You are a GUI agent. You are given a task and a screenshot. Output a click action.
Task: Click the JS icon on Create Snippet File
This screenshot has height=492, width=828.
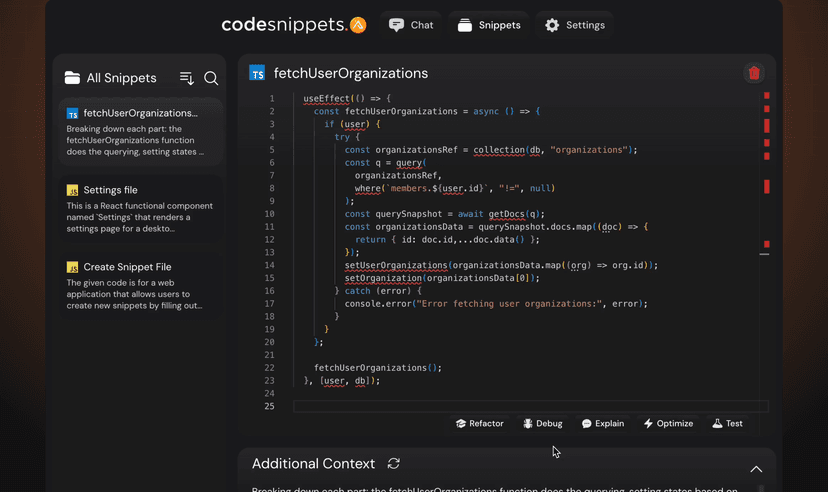(x=72, y=267)
